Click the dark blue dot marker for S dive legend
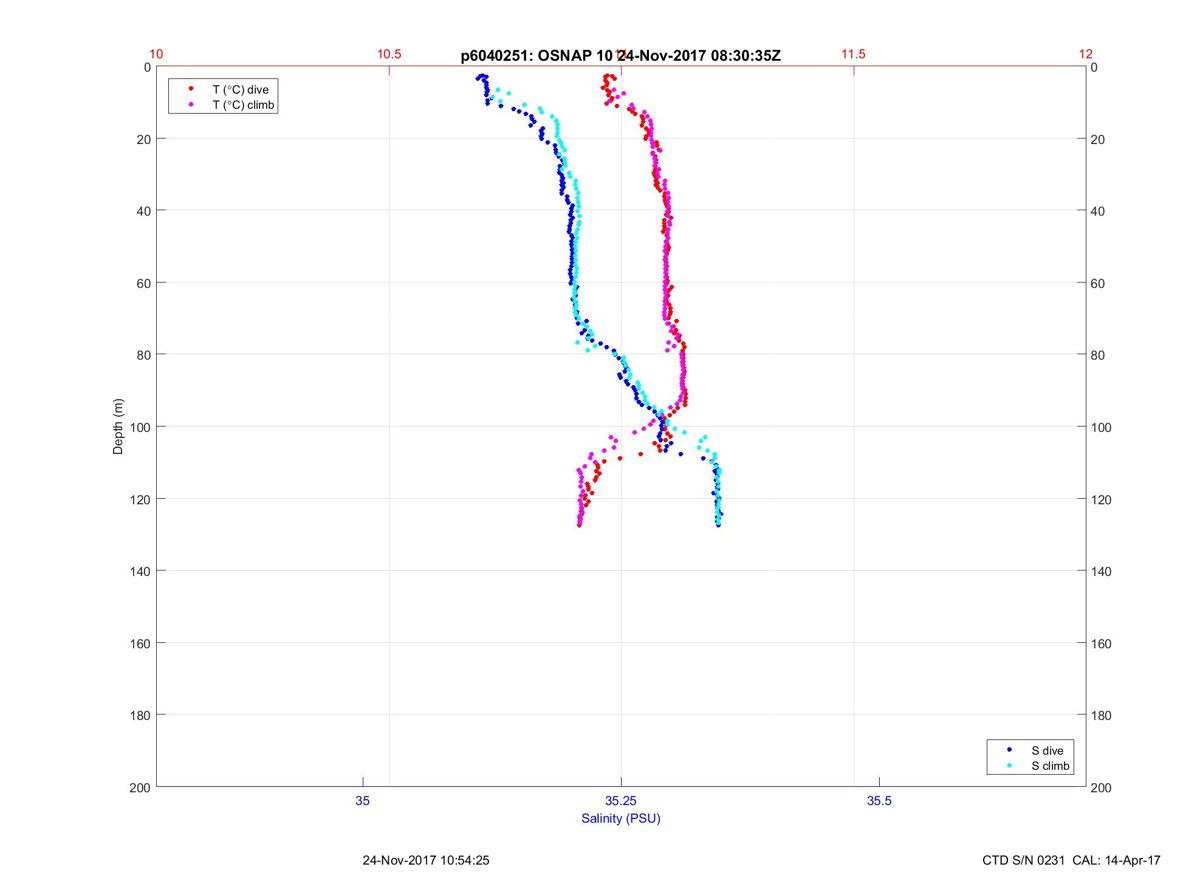Viewport: 1200px width, 885px height. pyautogui.click(x=1010, y=750)
